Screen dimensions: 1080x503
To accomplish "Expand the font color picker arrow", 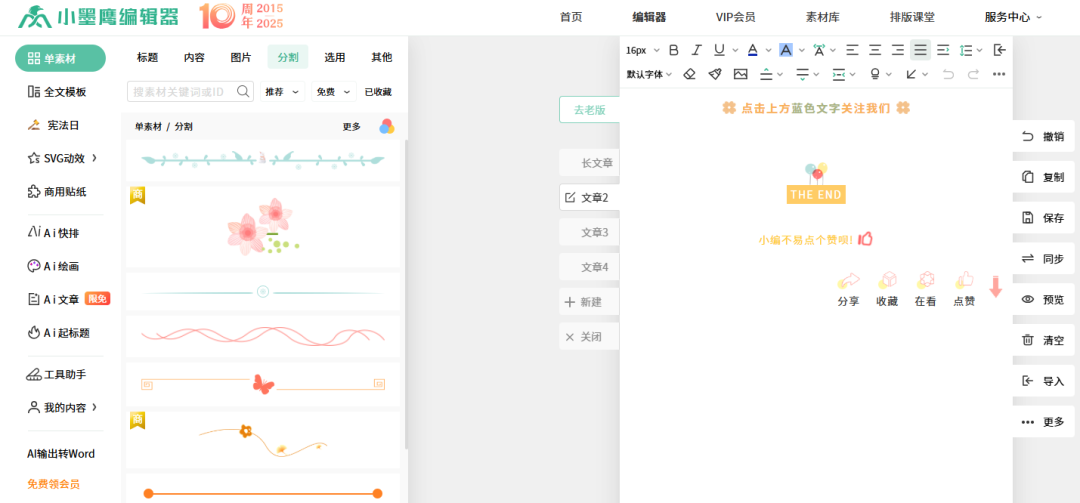I will point(769,50).
